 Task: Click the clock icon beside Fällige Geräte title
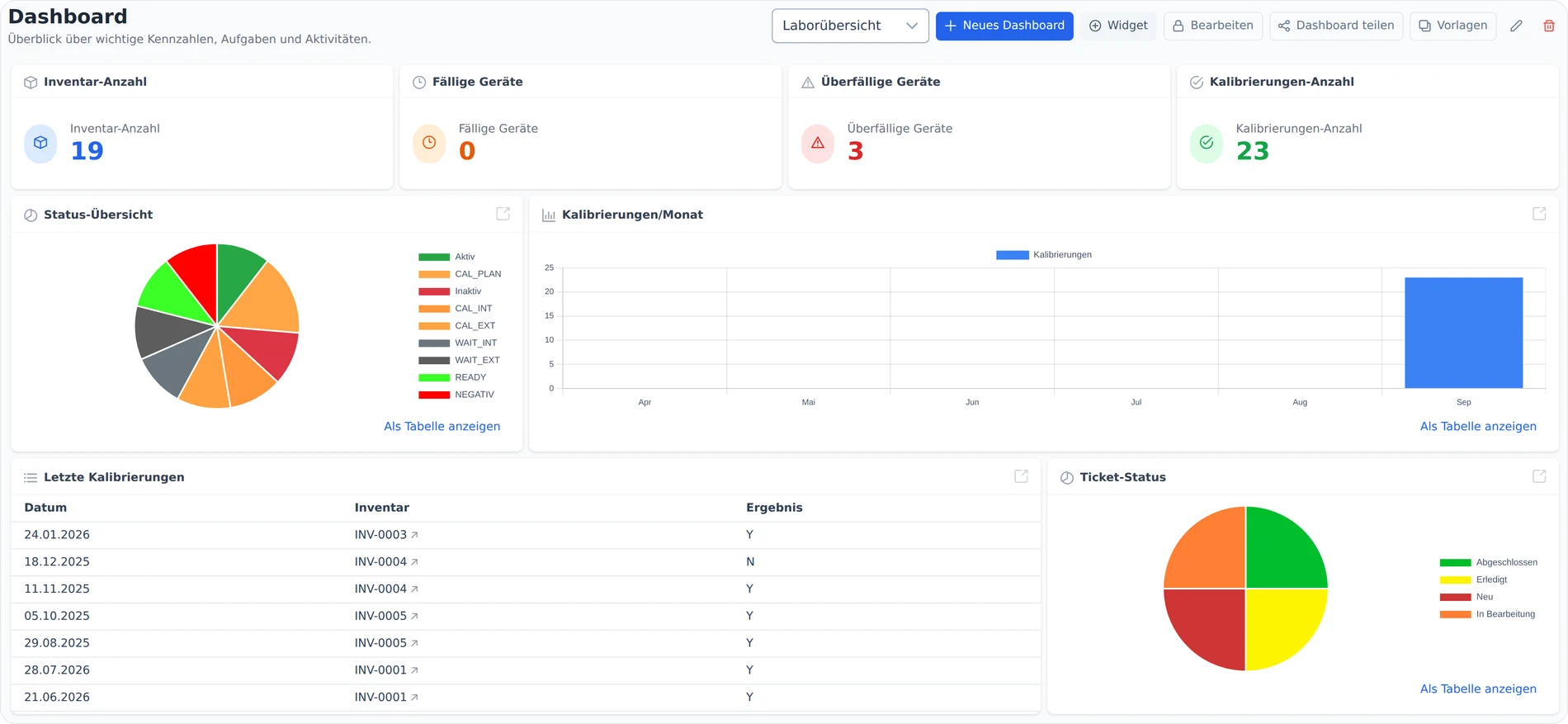(x=419, y=83)
